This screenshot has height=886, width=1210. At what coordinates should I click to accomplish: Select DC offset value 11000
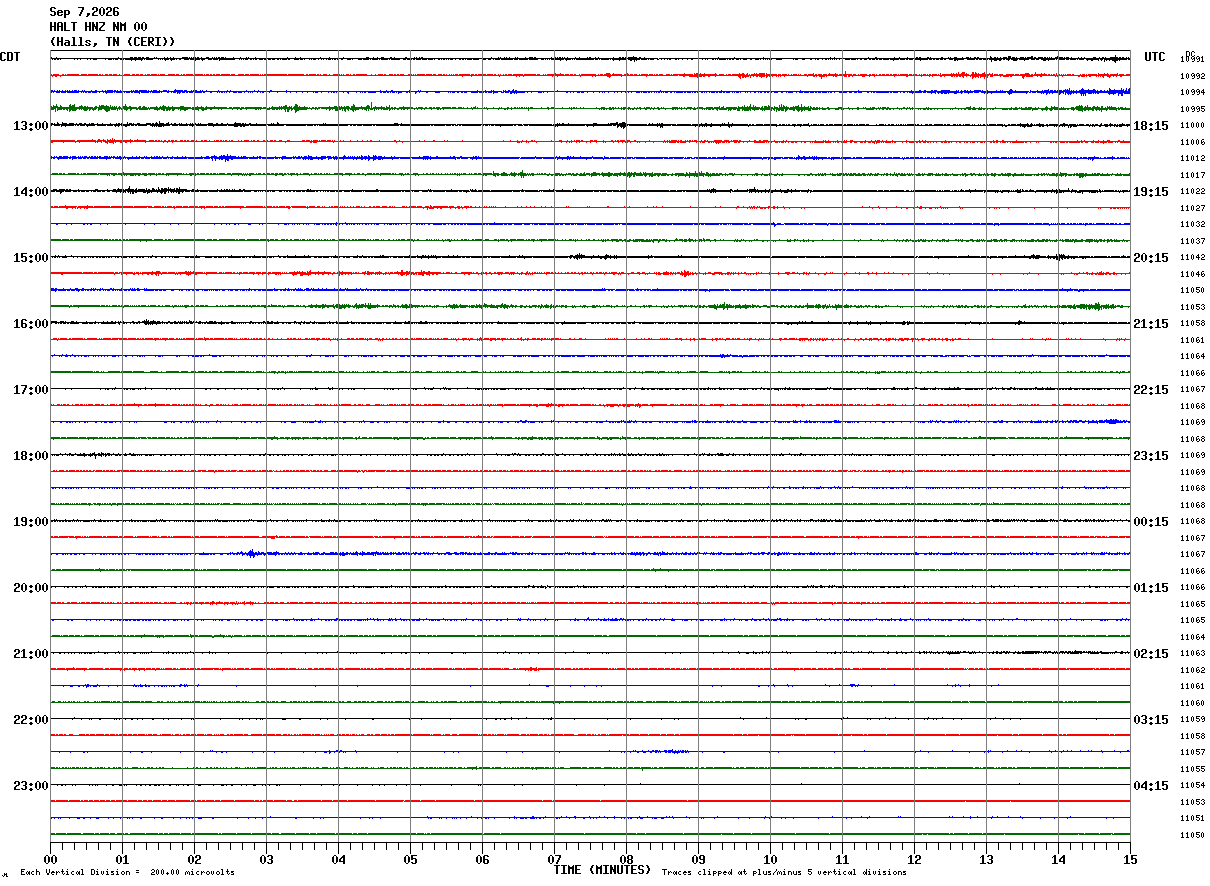coord(1192,126)
